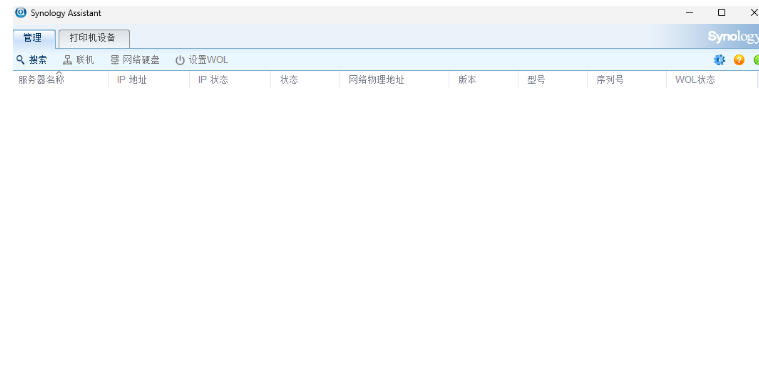The width and height of the screenshot is (759, 390).
Task: Click the 网络物理地址 column header
Action: click(x=394, y=80)
